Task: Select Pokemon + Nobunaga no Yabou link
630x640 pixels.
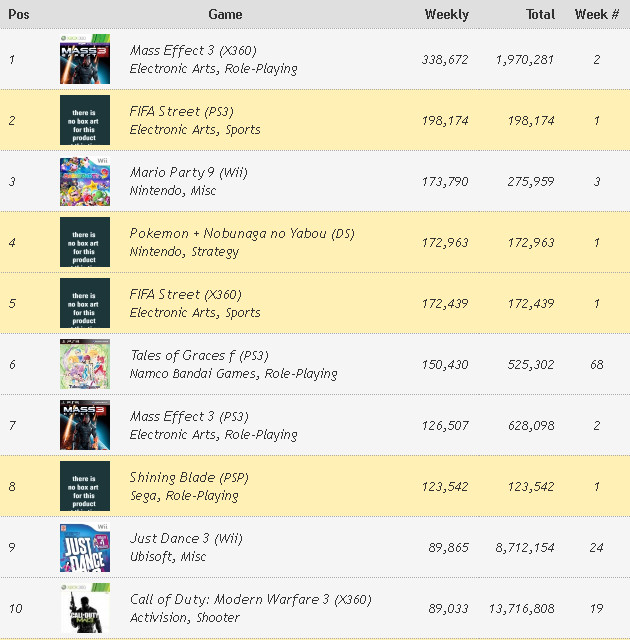Action: click(241, 233)
